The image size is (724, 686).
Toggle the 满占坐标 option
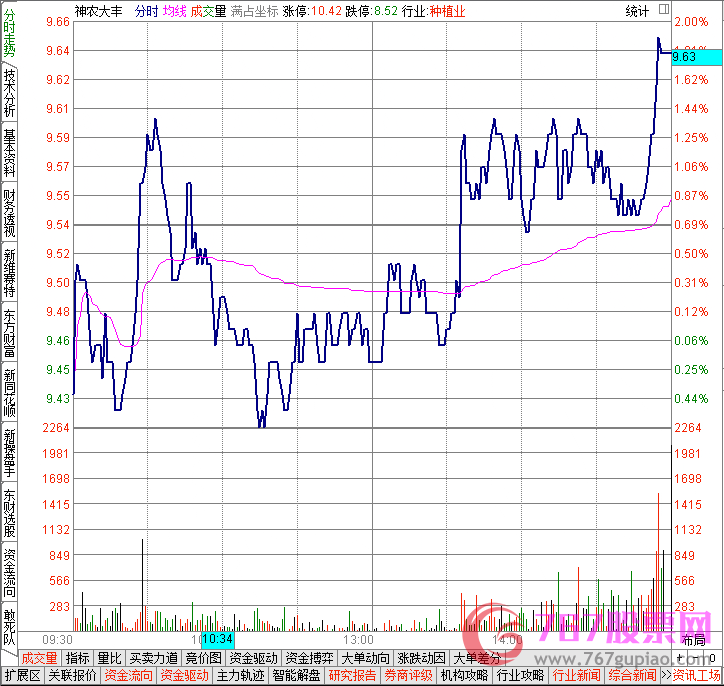click(254, 11)
